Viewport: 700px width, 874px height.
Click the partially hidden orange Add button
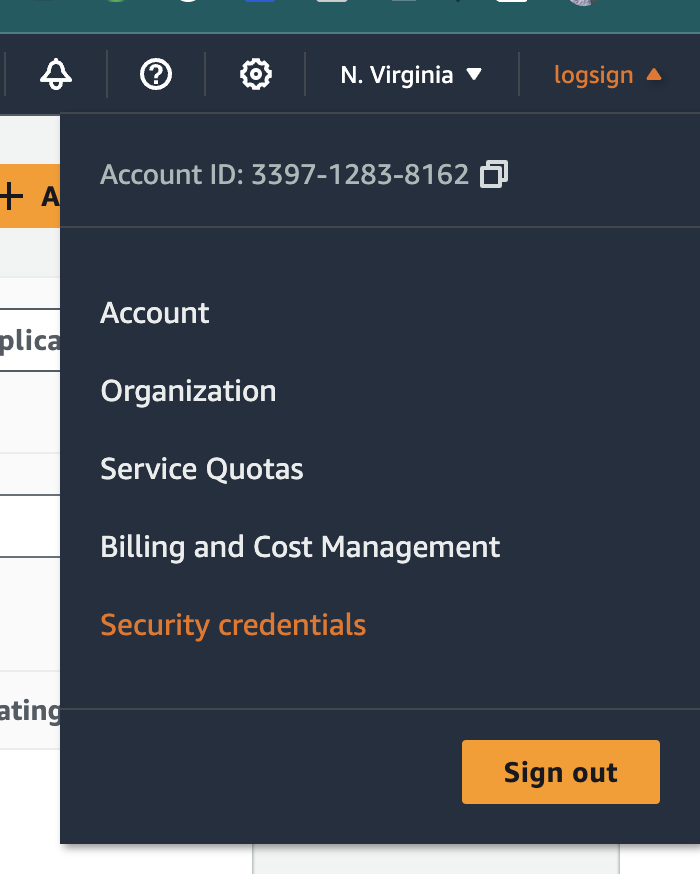coord(30,196)
